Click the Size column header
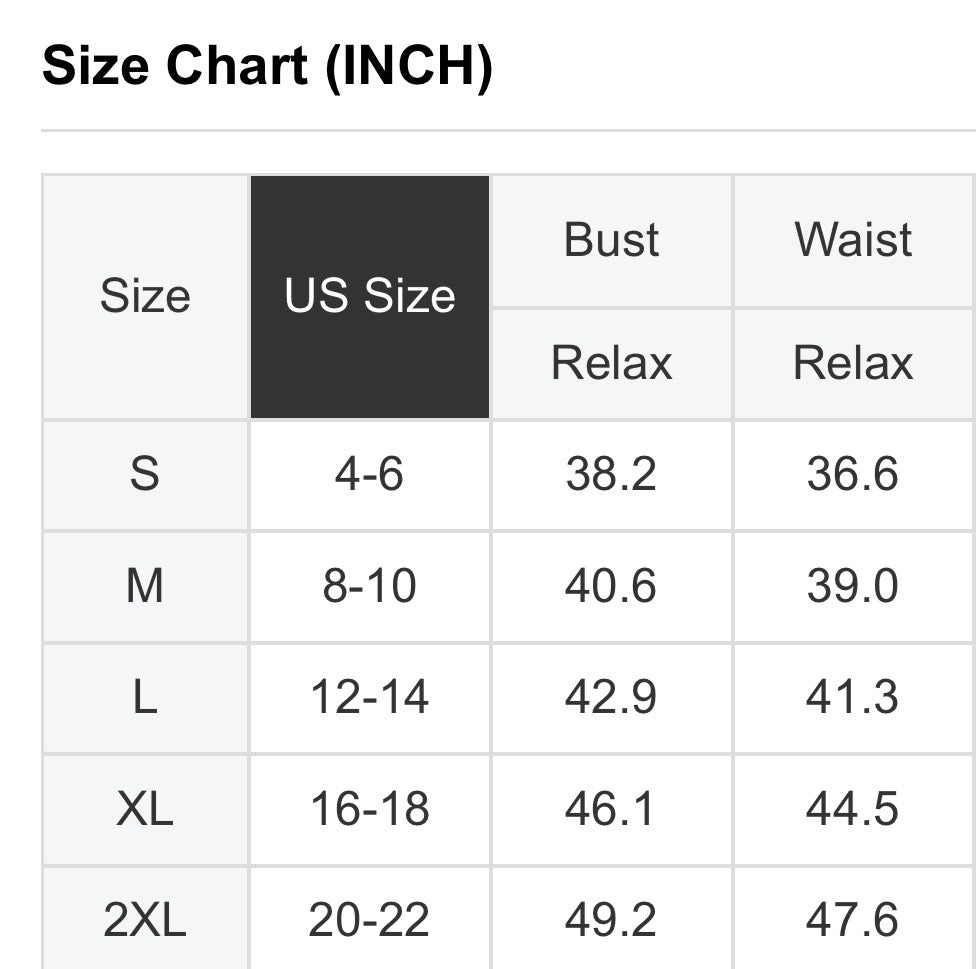976x969 pixels. tap(145, 297)
